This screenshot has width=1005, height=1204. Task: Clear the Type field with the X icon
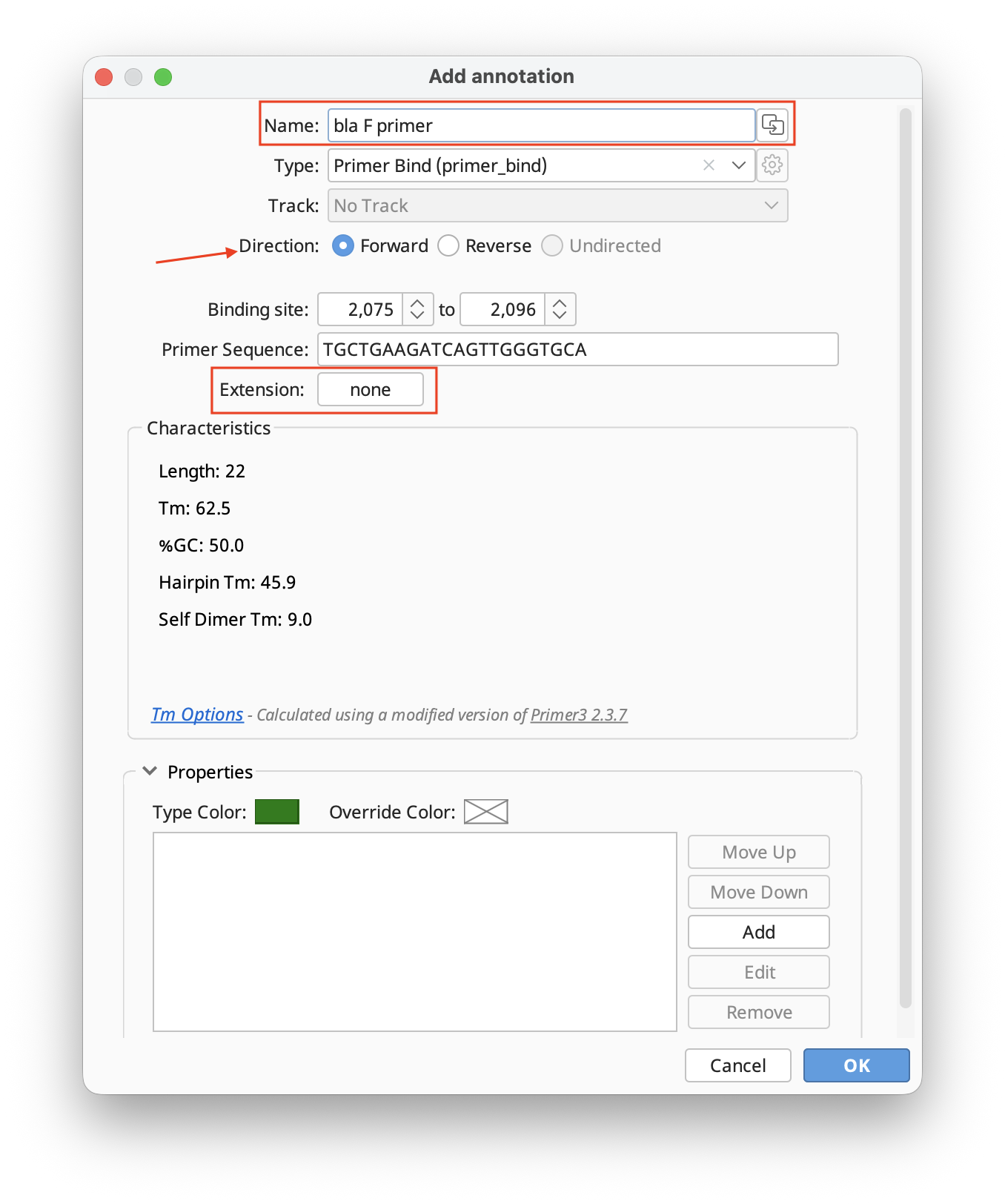point(709,165)
